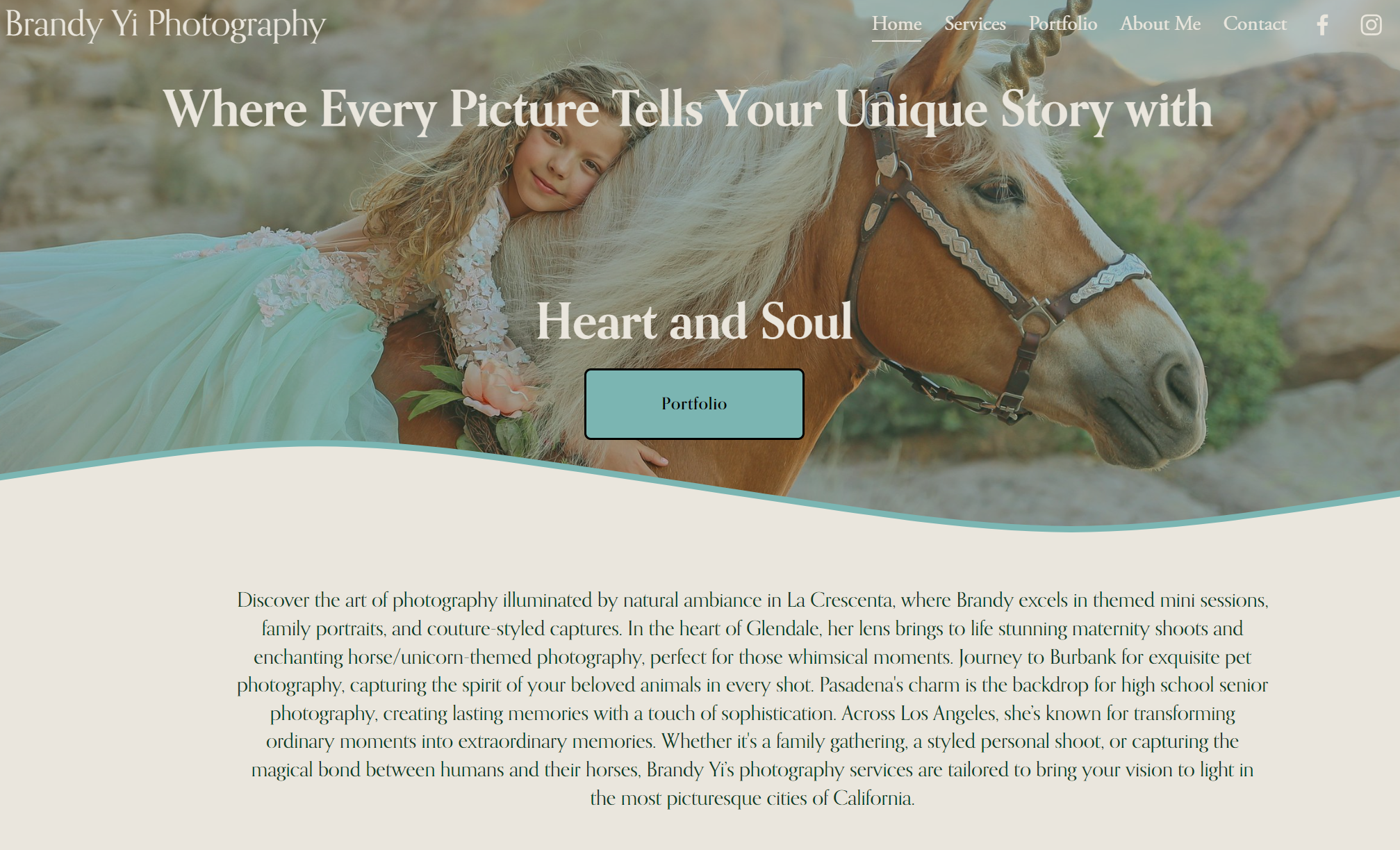Click the girl's face in hero photo
Image resolution: width=1400 pixels, height=850 pixels.
pyautogui.click(x=566, y=156)
